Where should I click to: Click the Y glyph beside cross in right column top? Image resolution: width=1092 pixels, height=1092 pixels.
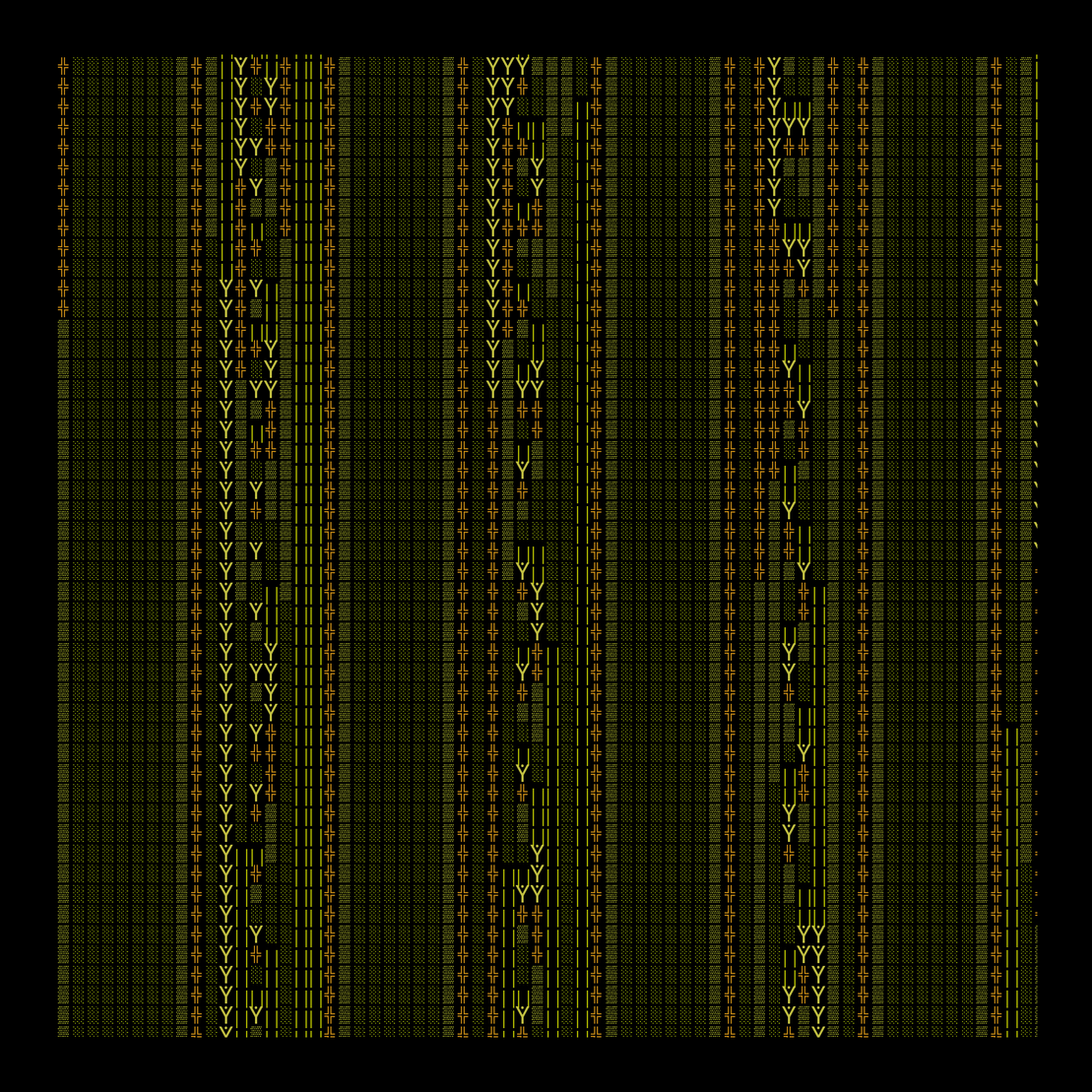[x=774, y=67]
